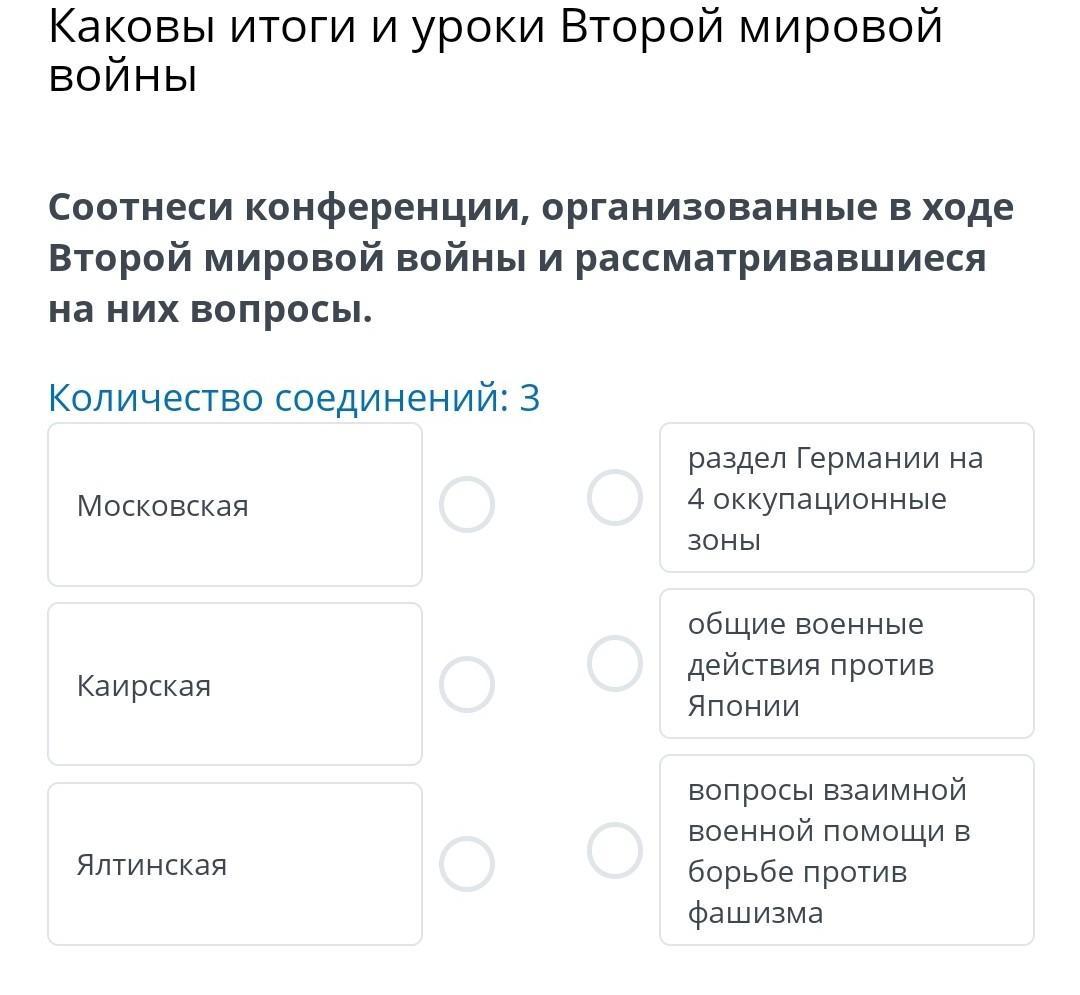Screen dimensions: 1080x995
Task: Click the bold question text Соотнеси конференции
Action: click(x=530, y=258)
